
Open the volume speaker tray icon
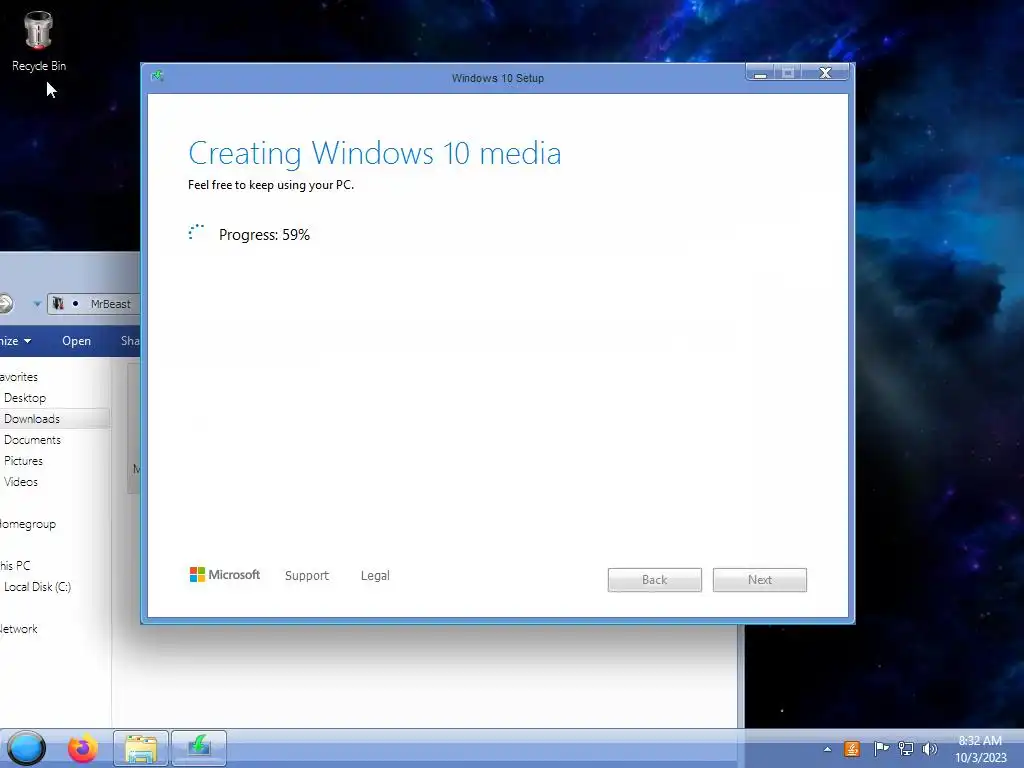click(x=929, y=749)
